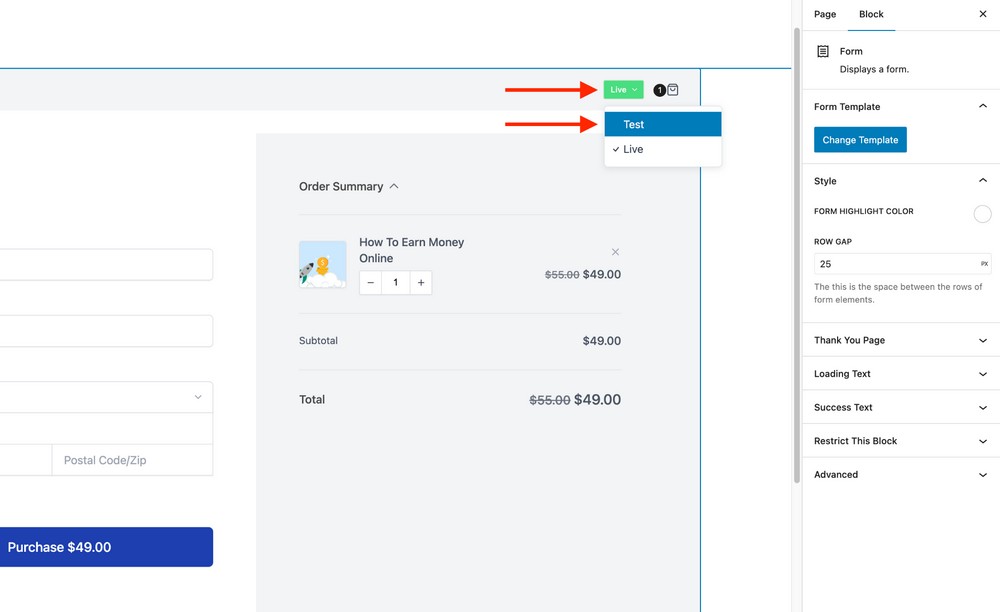Click the minus icon to decrease quantity
This screenshot has height=612, width=1000.
point(370,282)
